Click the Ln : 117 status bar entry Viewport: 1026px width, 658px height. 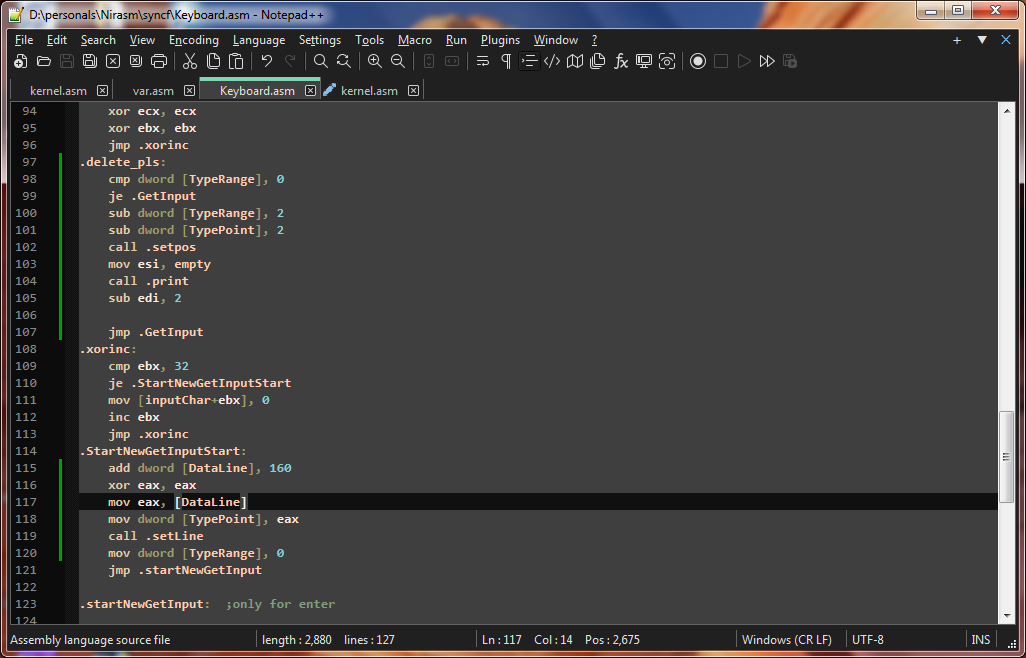coord(502,640)
